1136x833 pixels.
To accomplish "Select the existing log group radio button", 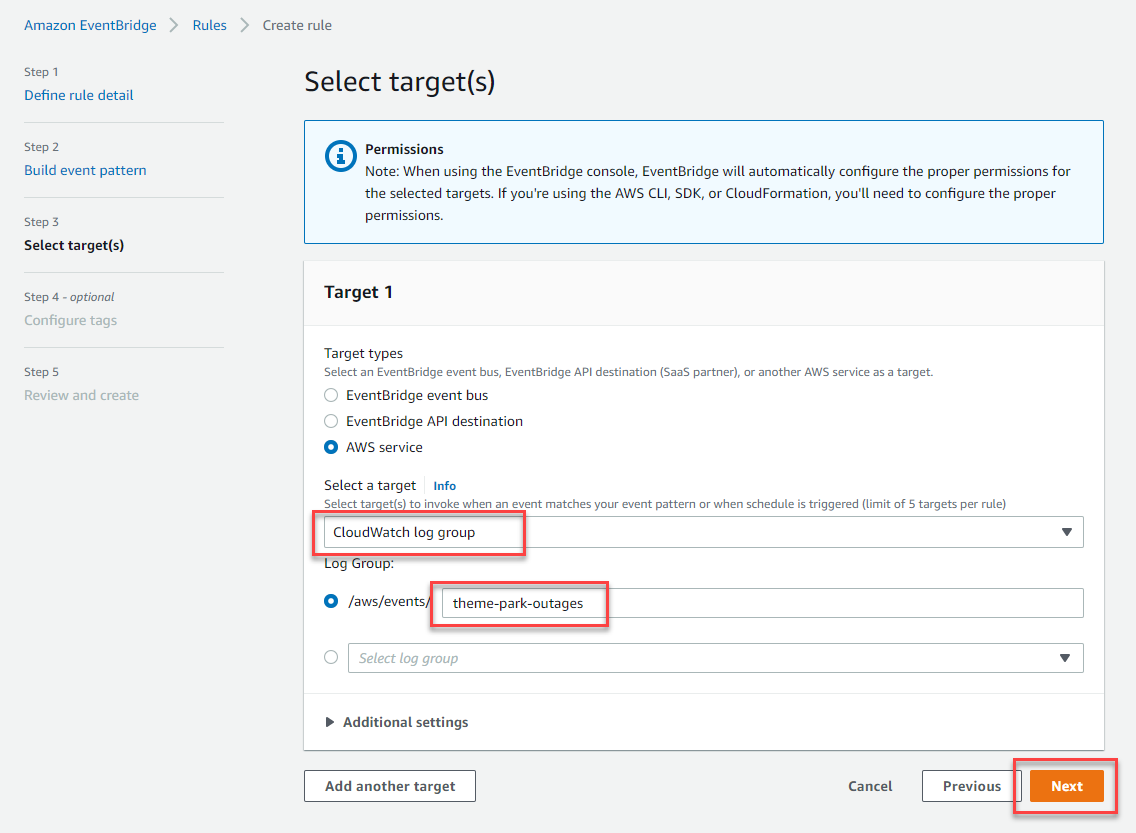I will 331,658.
